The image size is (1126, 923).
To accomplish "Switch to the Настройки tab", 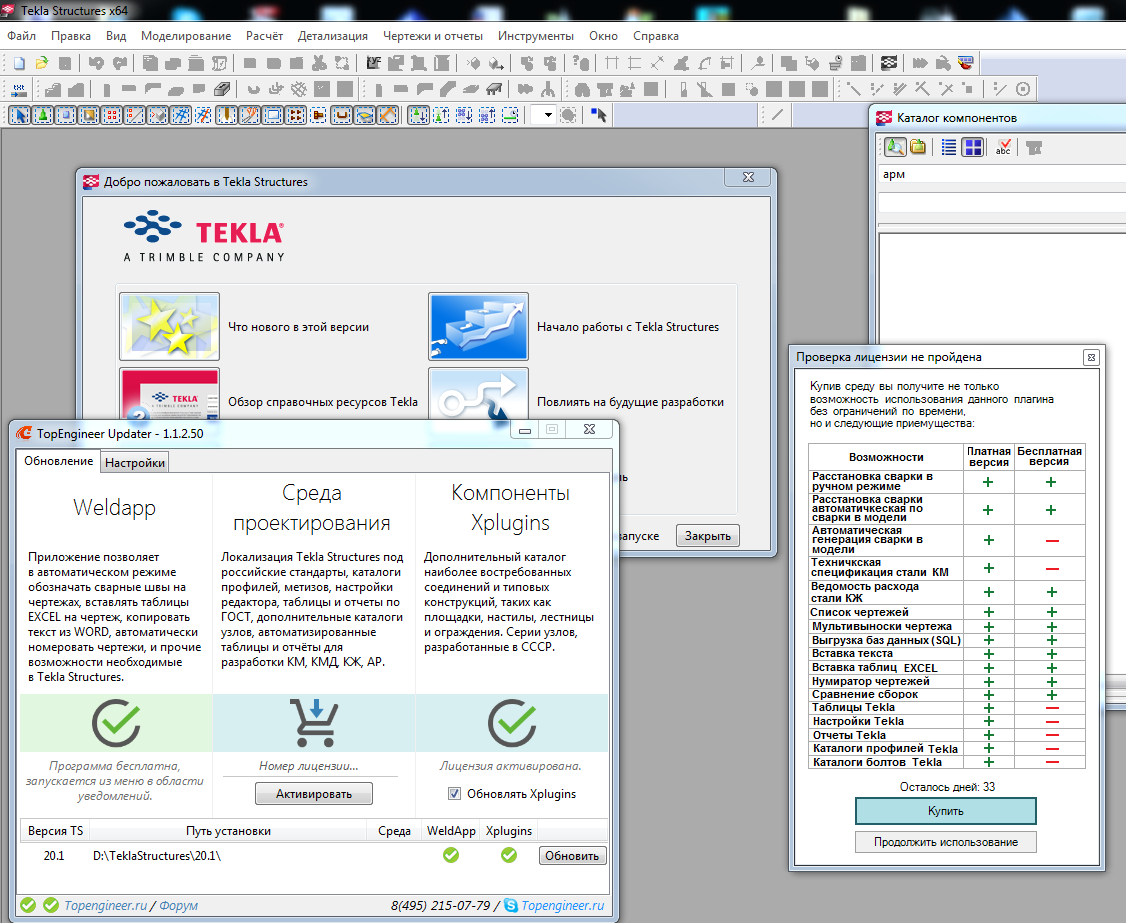I will tap(135, 462).
